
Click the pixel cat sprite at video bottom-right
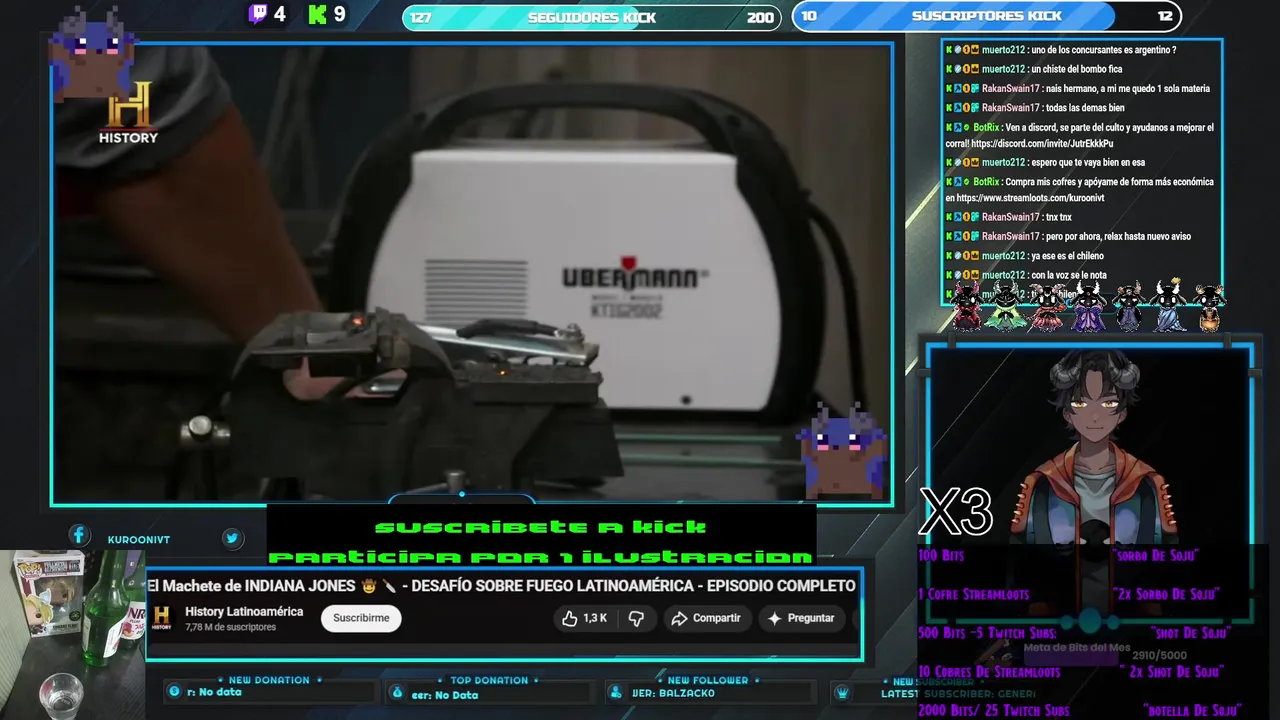click(842, 449)
